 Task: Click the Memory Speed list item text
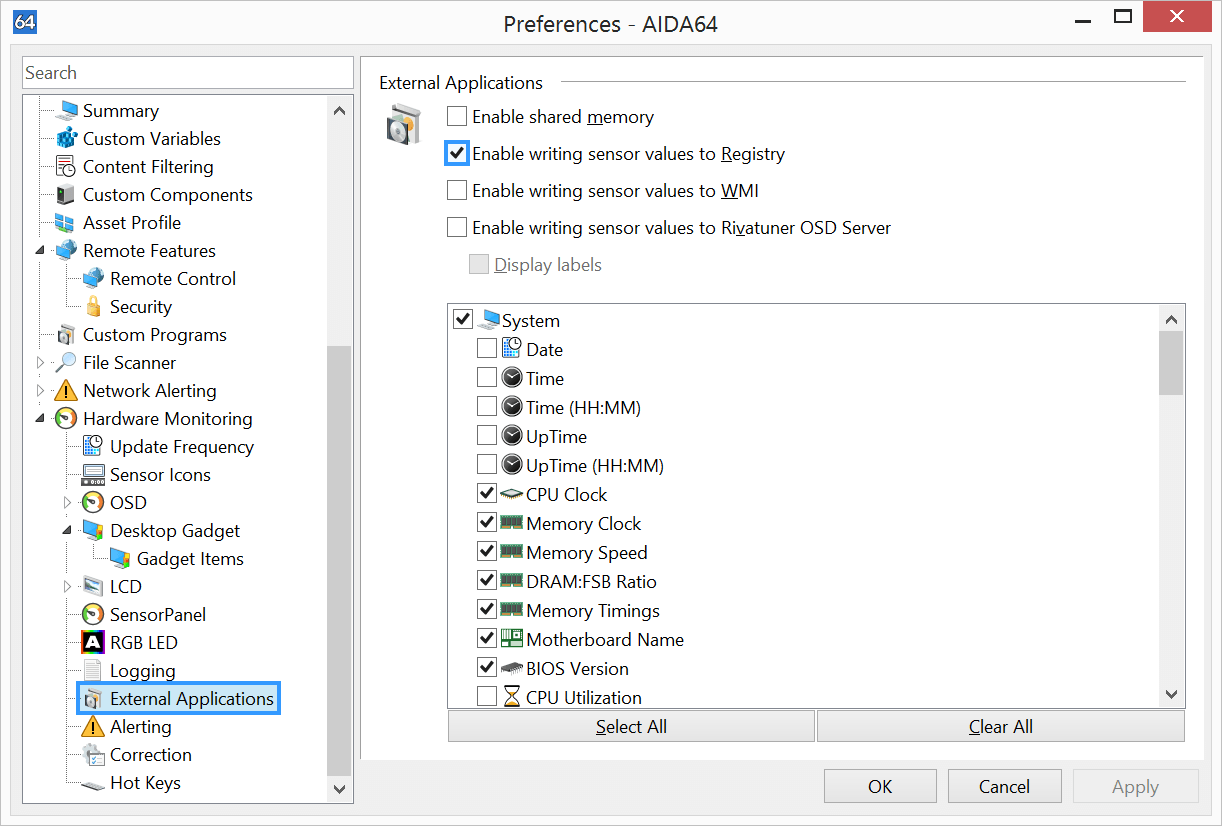pos(586,553)
